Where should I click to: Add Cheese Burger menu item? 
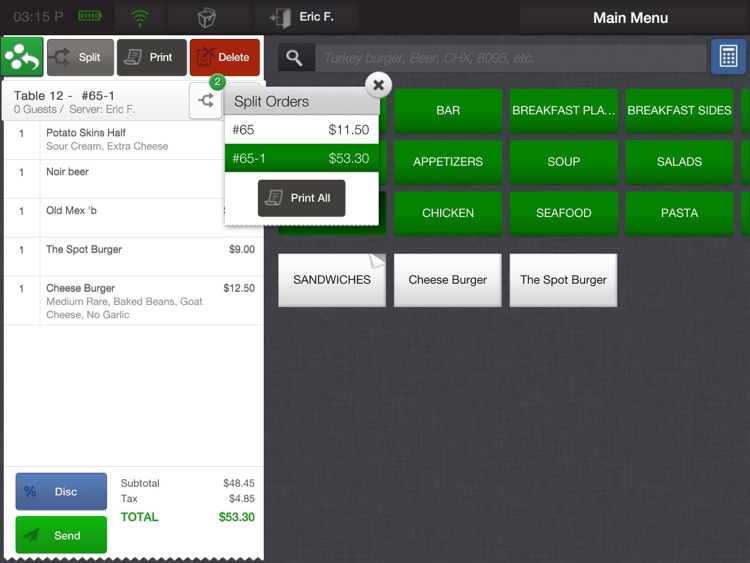pyautogui.click(x=448, y=280)
